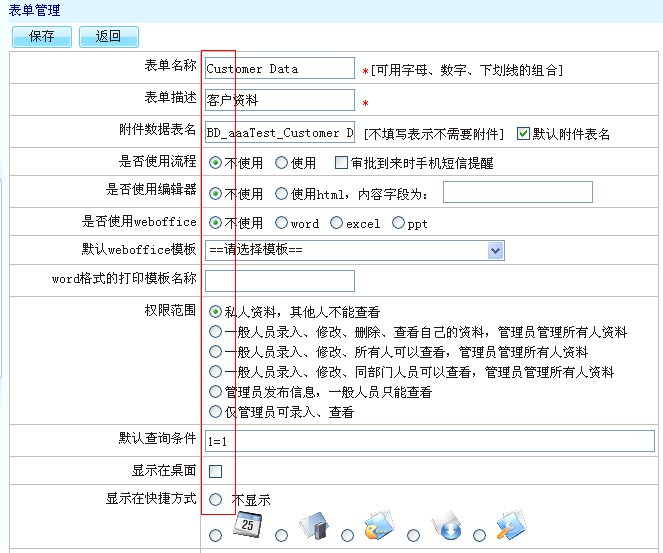Select permission 查看自己的资料 option

click(x=216, y=332)
